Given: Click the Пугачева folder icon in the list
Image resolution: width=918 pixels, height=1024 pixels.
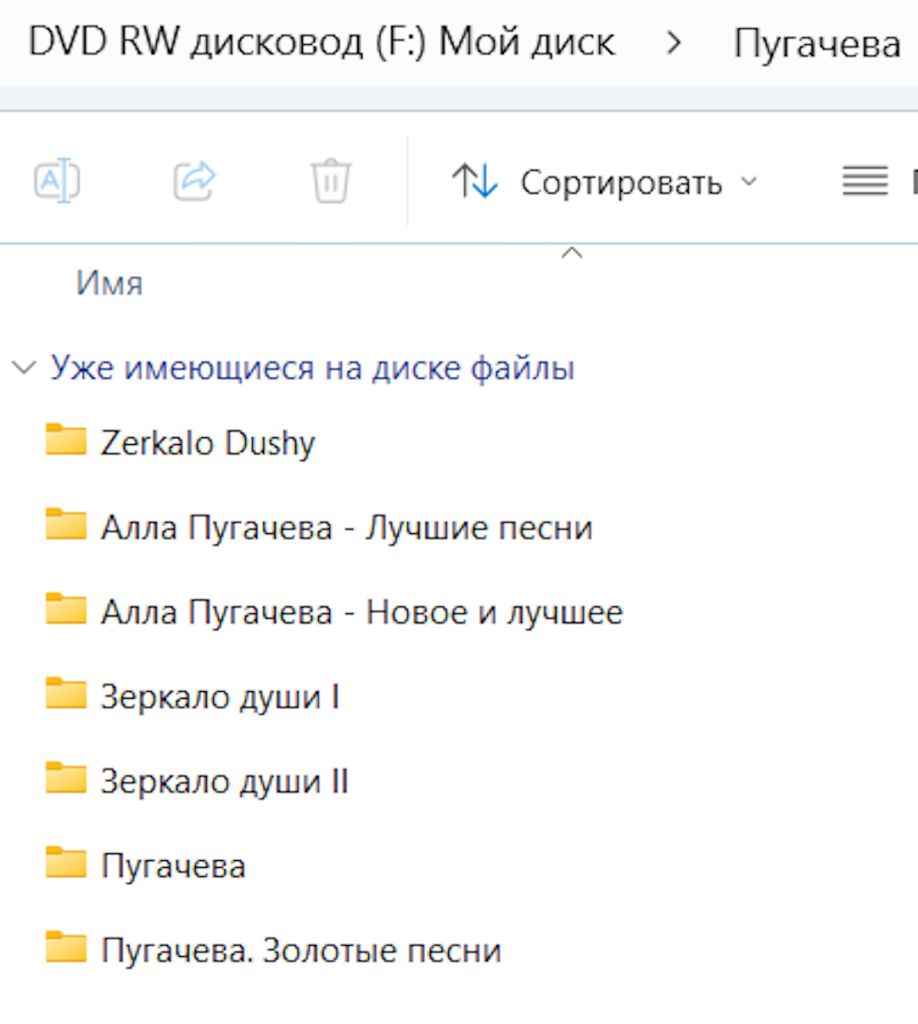Looking at the screenshot, I should (66, 862).
